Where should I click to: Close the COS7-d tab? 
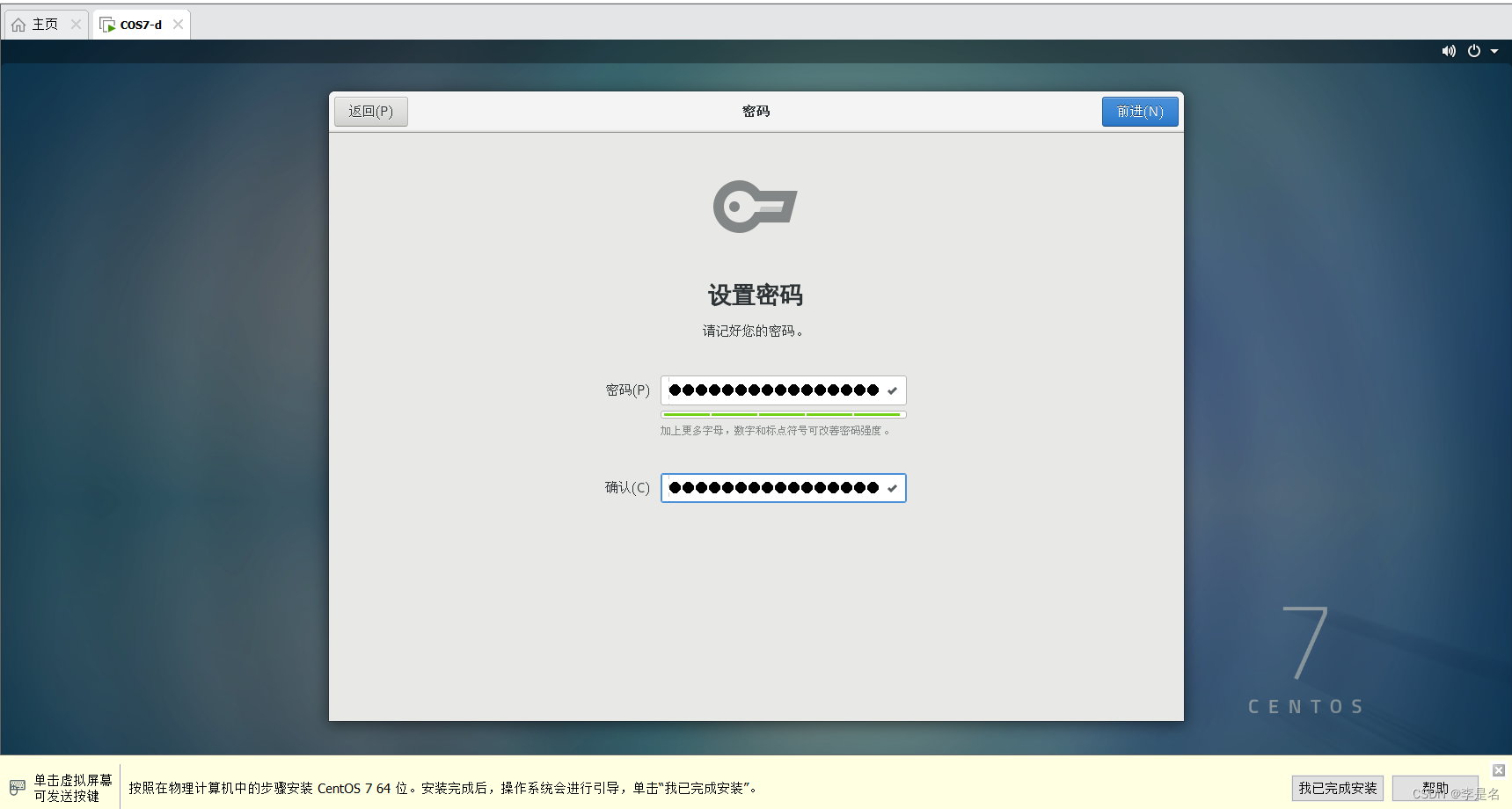point(178,25)
